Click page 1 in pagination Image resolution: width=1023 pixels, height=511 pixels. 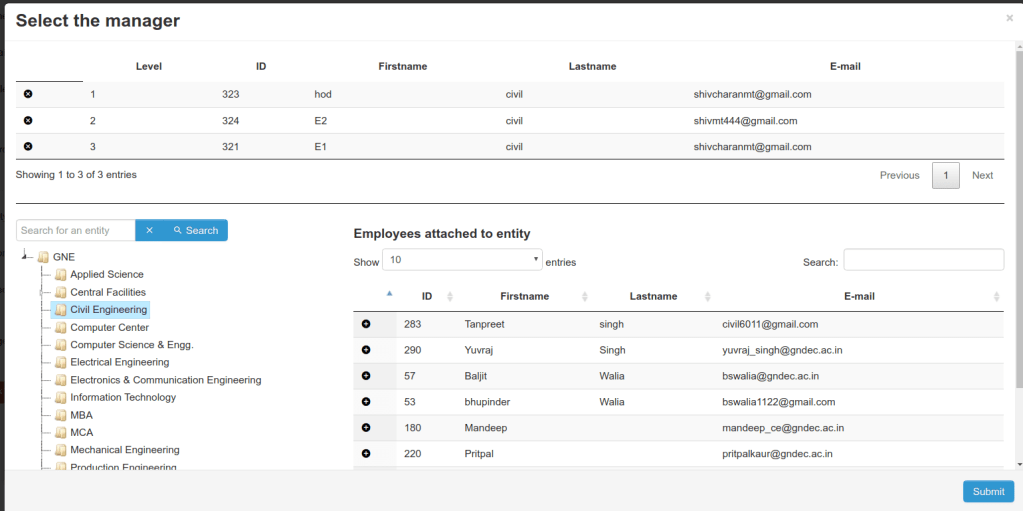[x=945, y=175]
